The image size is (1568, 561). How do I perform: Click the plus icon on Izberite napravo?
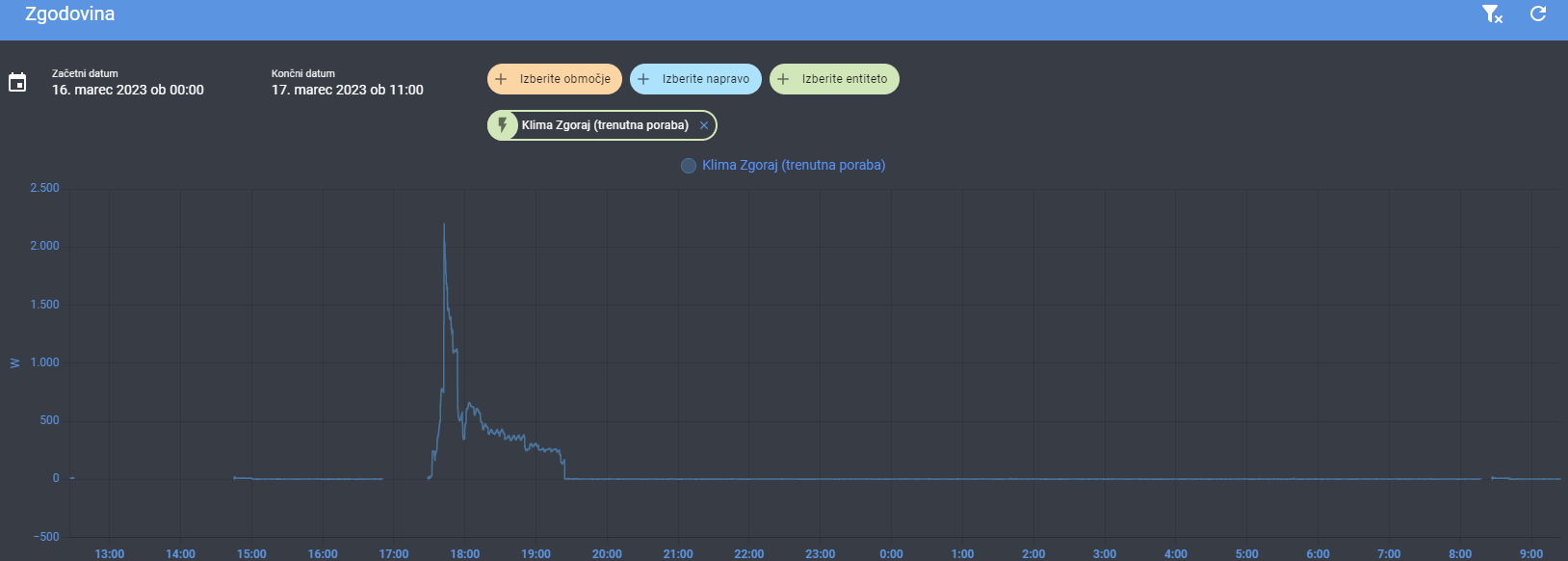tap(642, 78)
